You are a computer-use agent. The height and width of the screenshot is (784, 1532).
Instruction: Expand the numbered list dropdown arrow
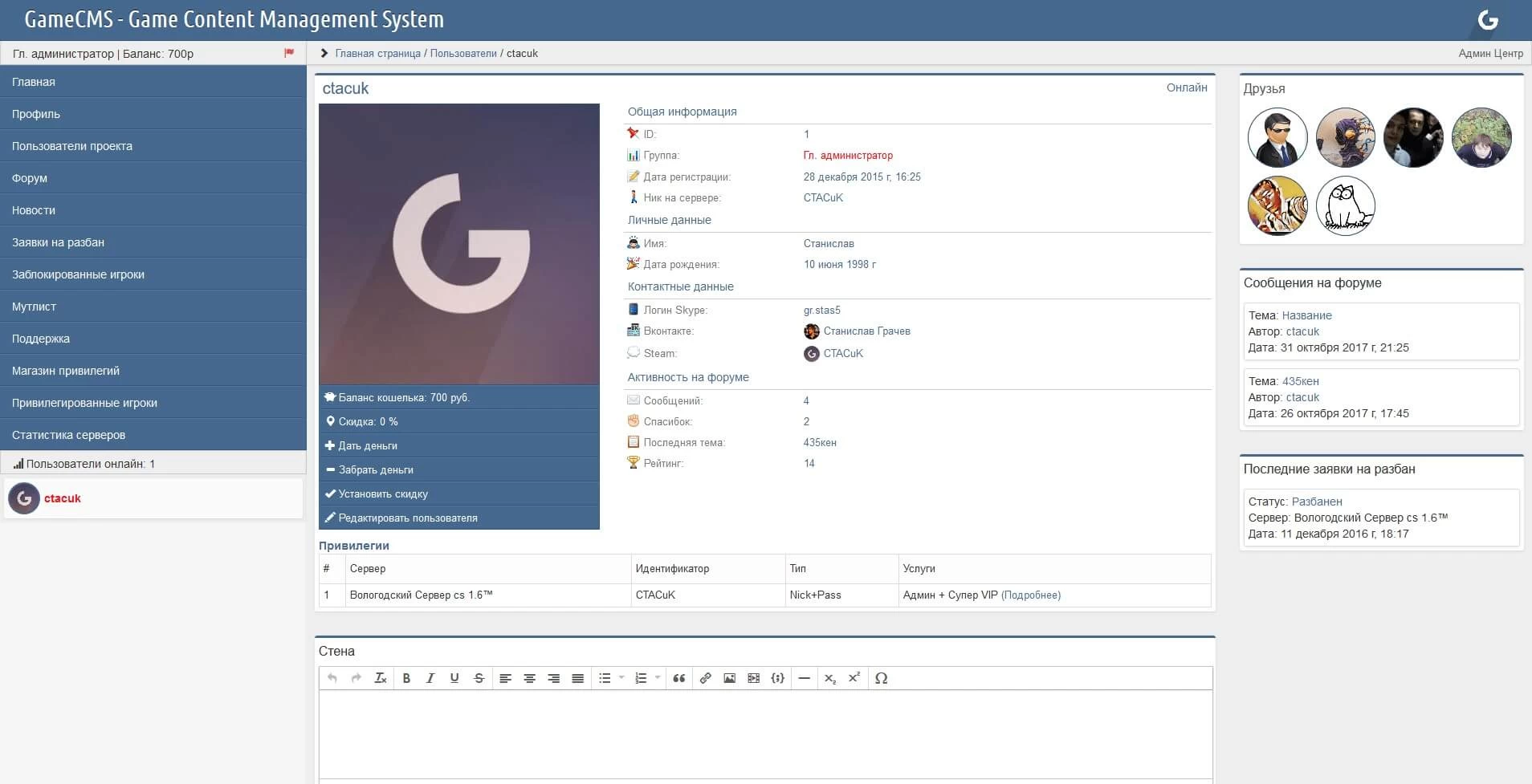658,678
